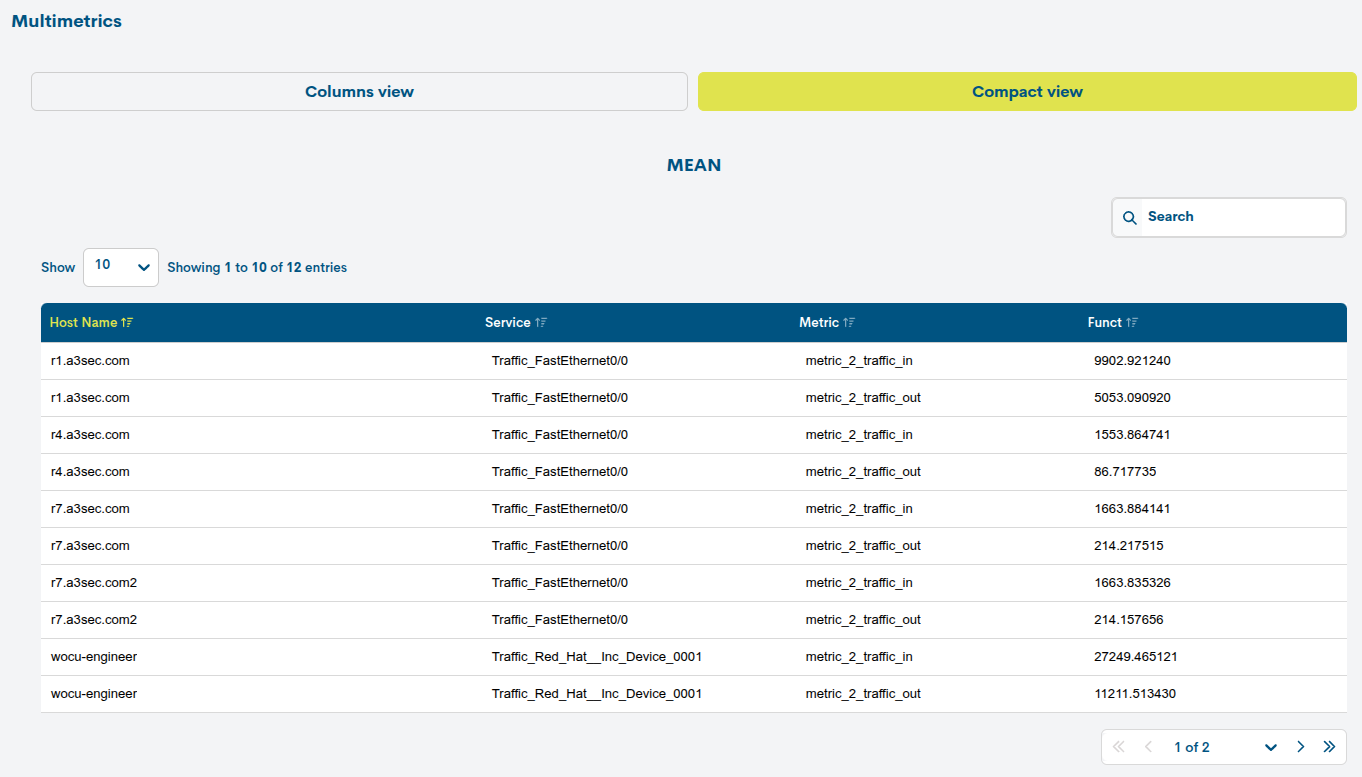
Task: Click the Host Name sort icon
Action: coord(127,323)
